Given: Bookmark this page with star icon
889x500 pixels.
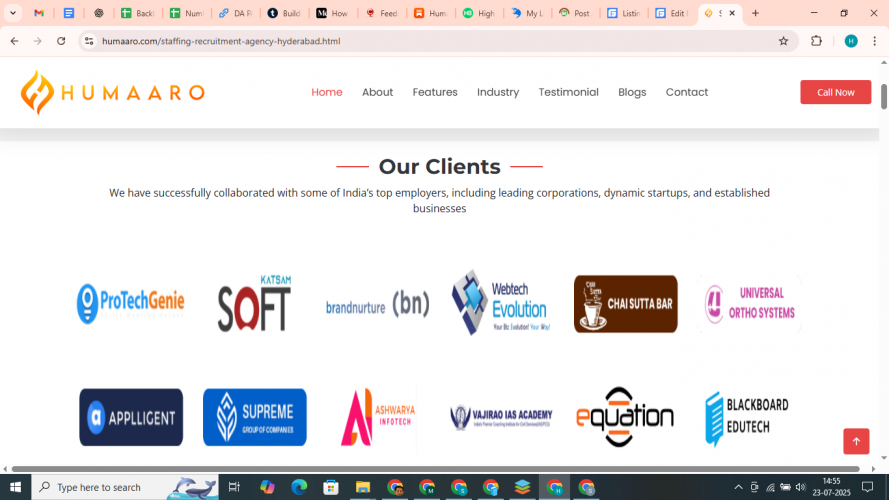Looking at the screenshot, I should point(784,41).
